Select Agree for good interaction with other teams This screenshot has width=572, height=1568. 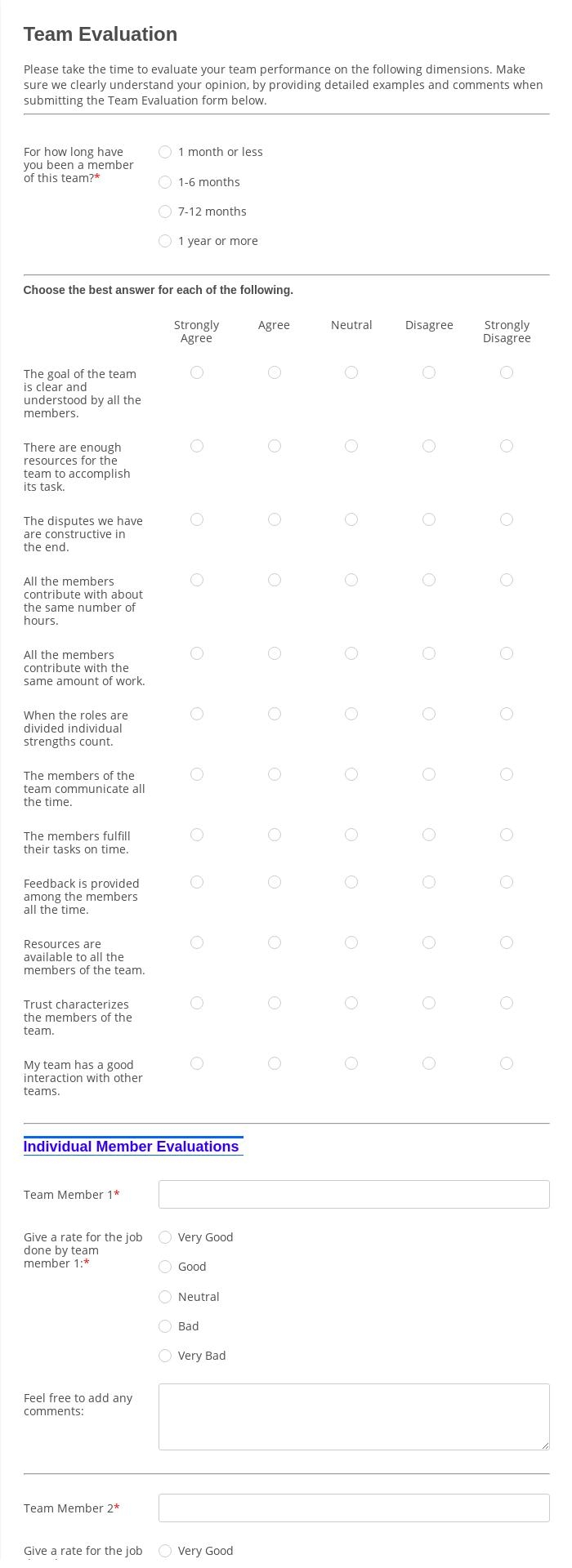pyautogui.click(x=274, y=1063)
